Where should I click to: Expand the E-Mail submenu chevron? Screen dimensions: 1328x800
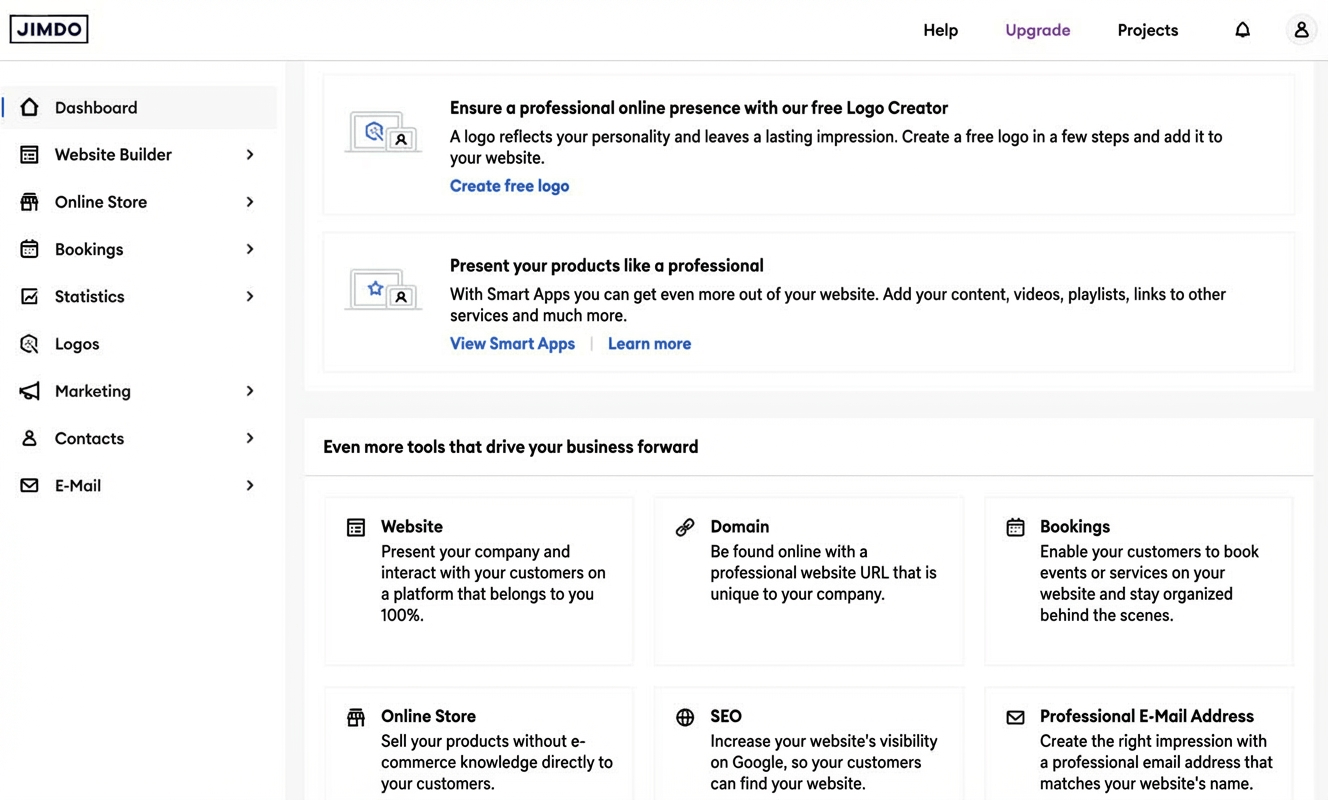250,486
